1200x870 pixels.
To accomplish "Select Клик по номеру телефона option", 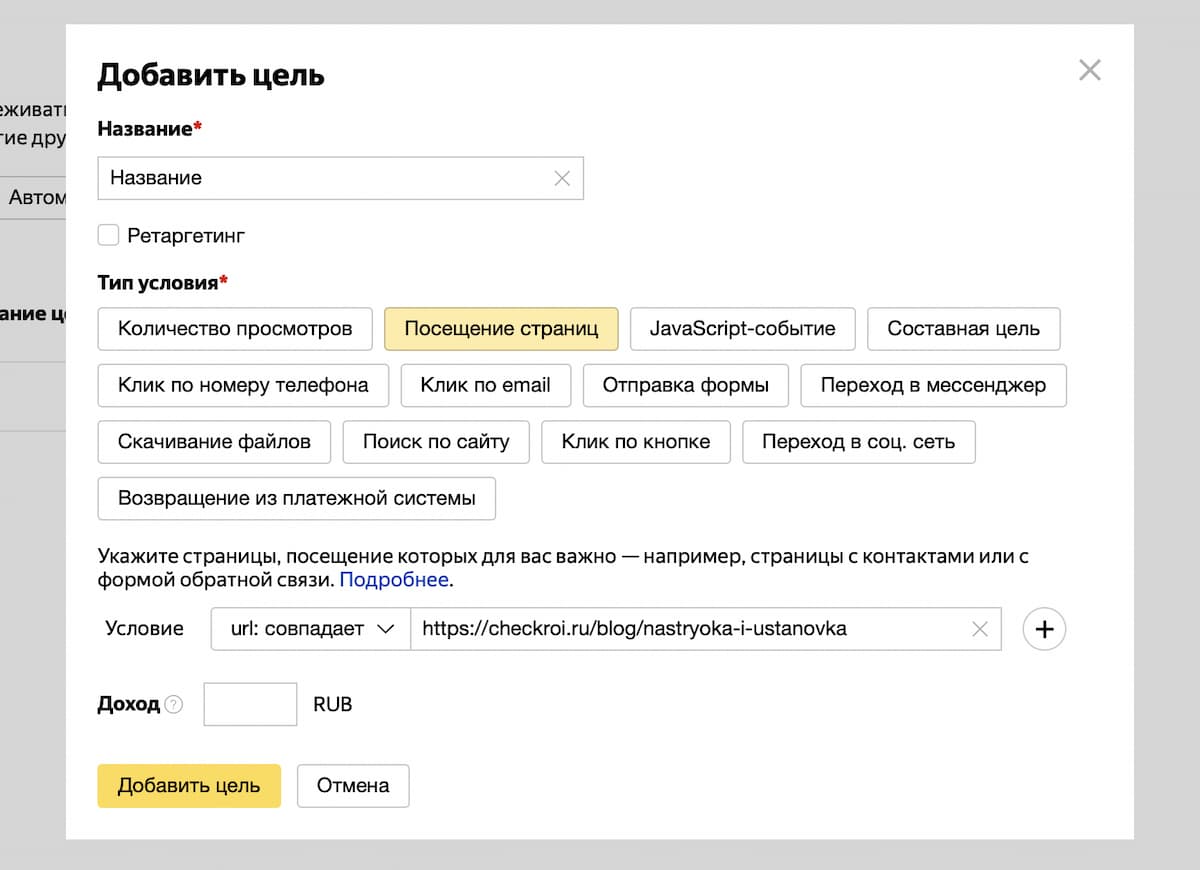I will (243, 385).
